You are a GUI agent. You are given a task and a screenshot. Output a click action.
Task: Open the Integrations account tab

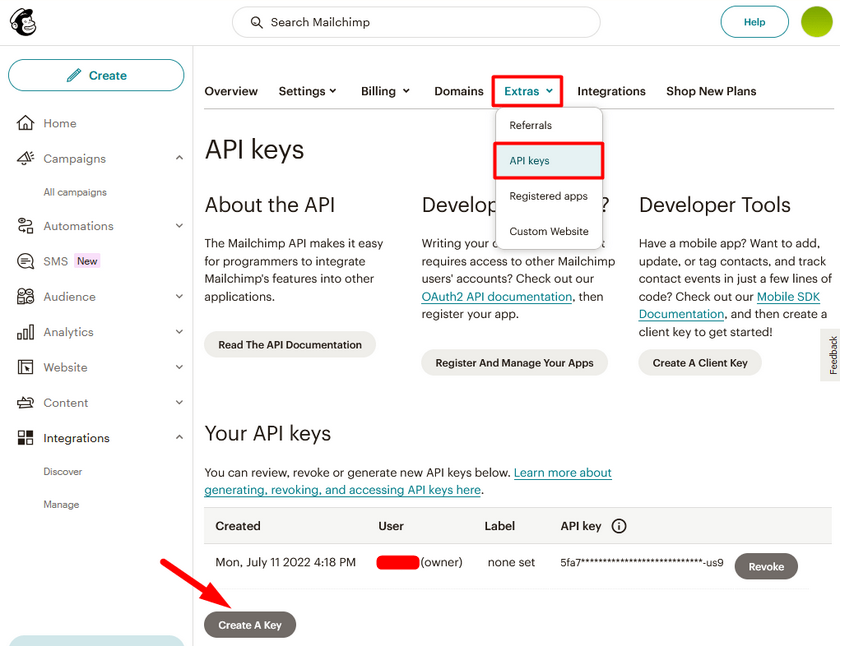611,91
